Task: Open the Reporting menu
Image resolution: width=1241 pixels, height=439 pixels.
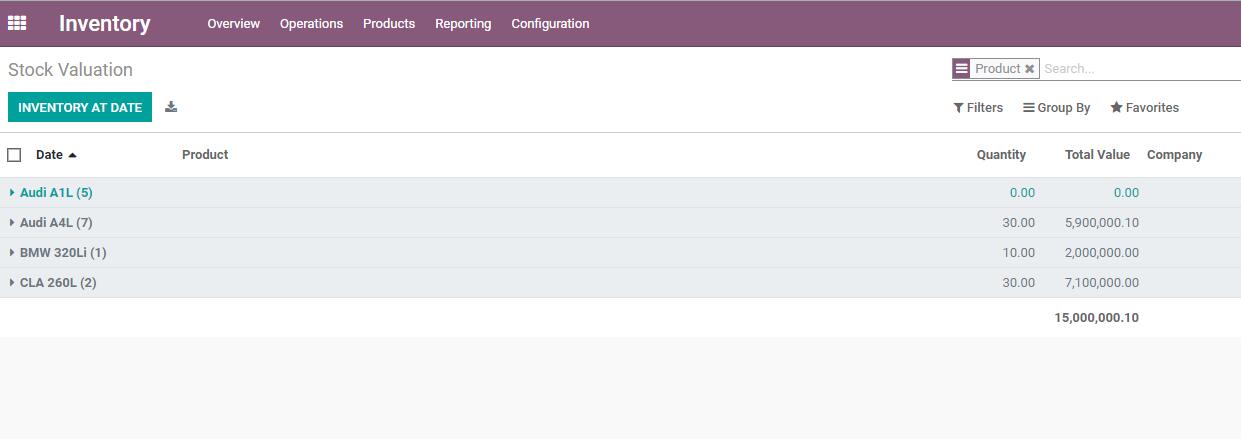Action: click(x=463, y=24)
